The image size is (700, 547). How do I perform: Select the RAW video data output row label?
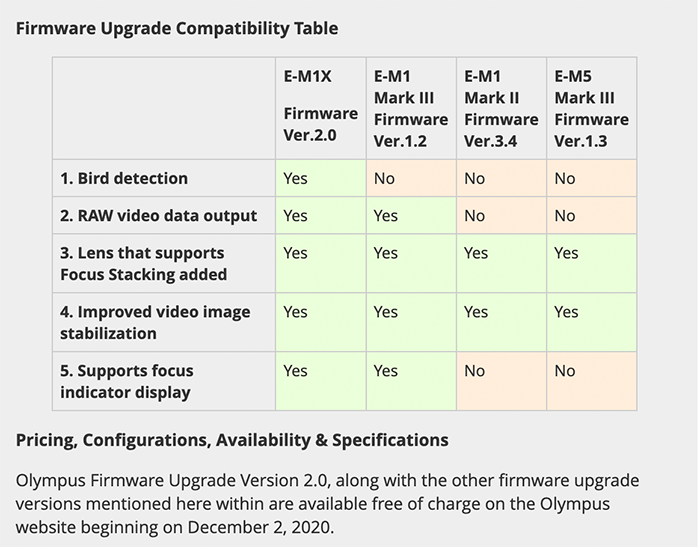tap(158, 215)
